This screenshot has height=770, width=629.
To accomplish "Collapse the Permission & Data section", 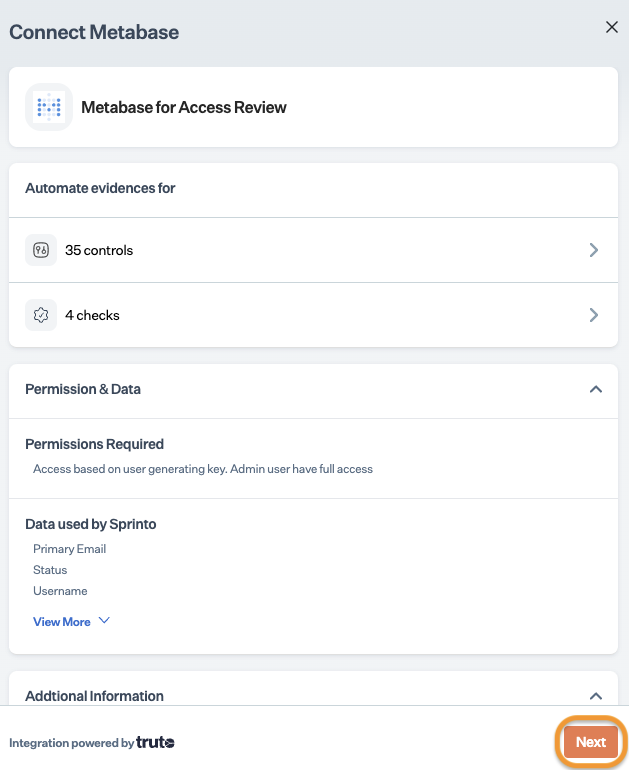I will [x=596, y=389].
